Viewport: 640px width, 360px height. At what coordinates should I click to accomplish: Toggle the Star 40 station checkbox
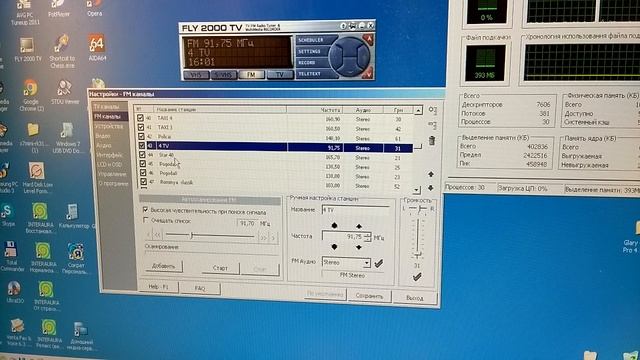tap(142, 155)
